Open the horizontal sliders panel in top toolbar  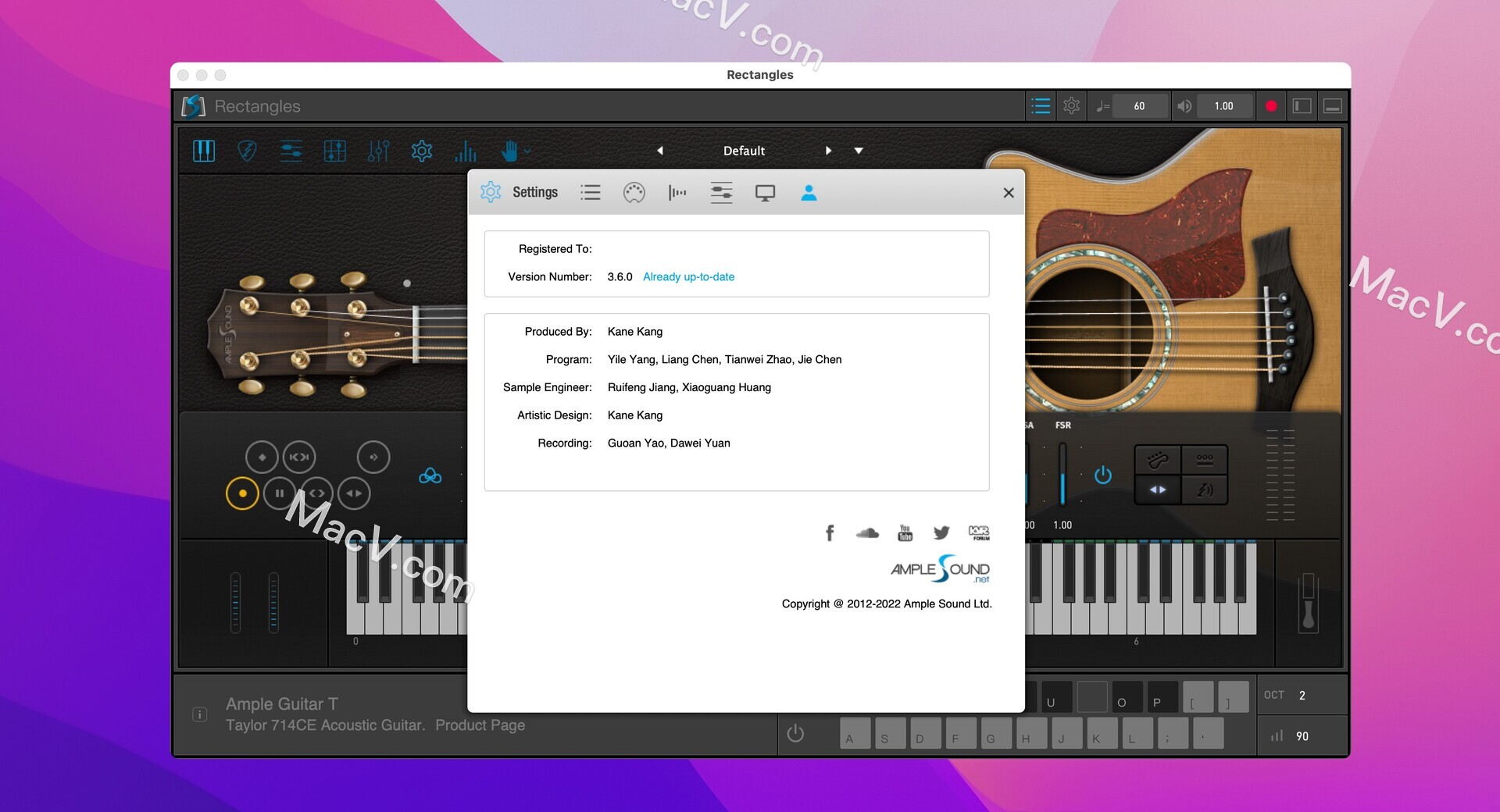(291, 151)
